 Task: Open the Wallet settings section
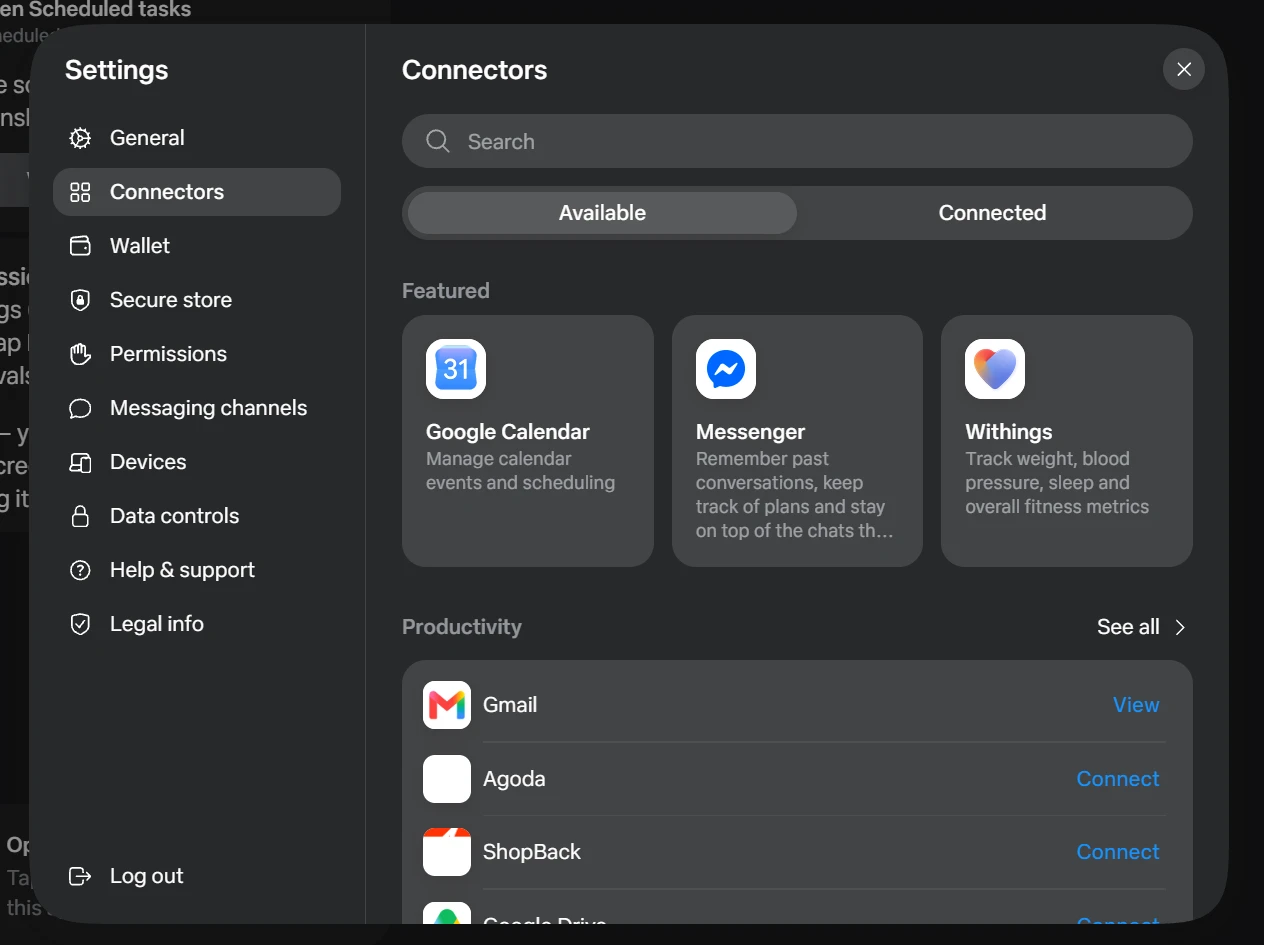[x=197, y=246]
